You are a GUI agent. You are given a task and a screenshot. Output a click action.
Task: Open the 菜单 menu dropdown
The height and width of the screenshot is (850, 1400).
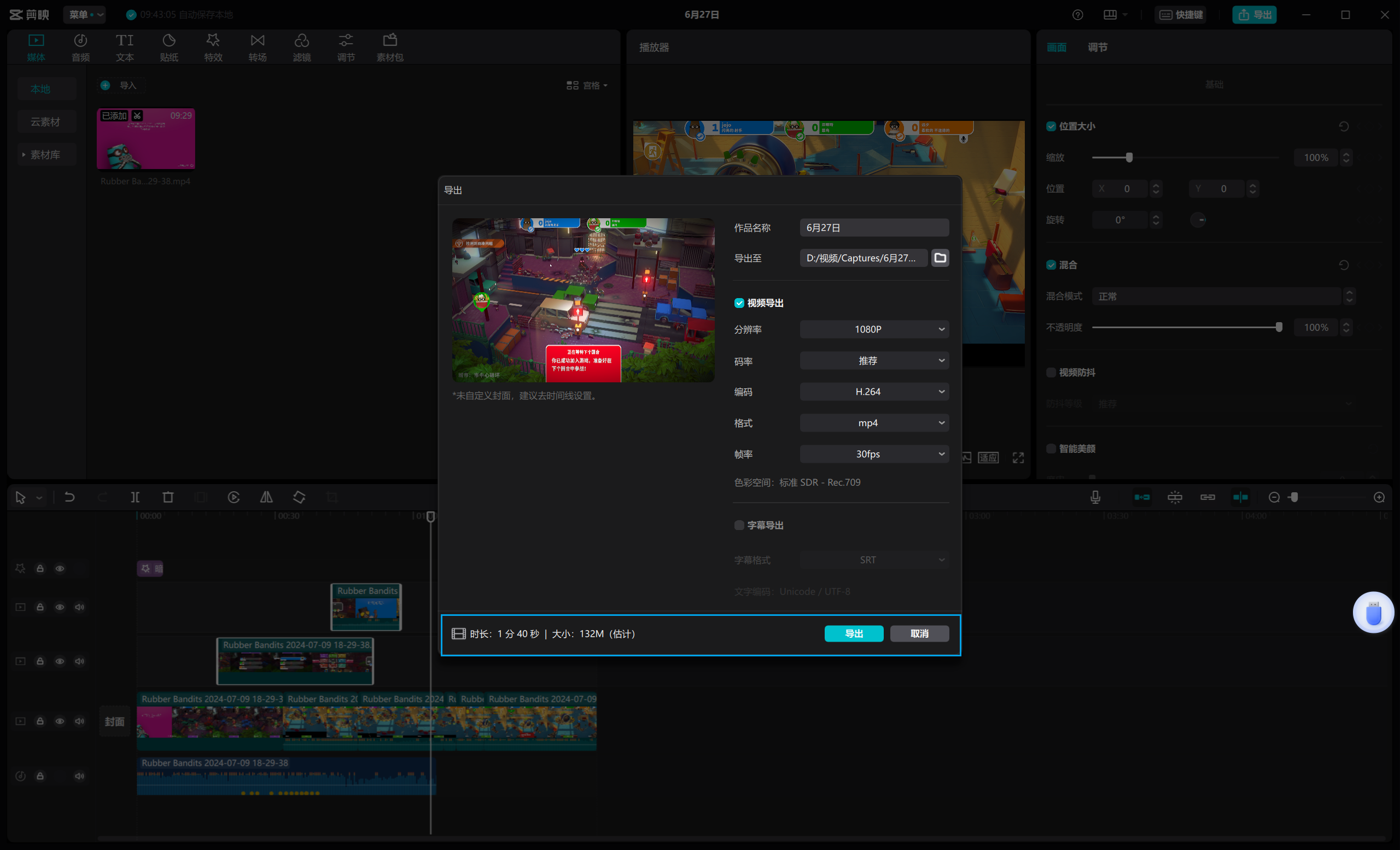[85, 15]
